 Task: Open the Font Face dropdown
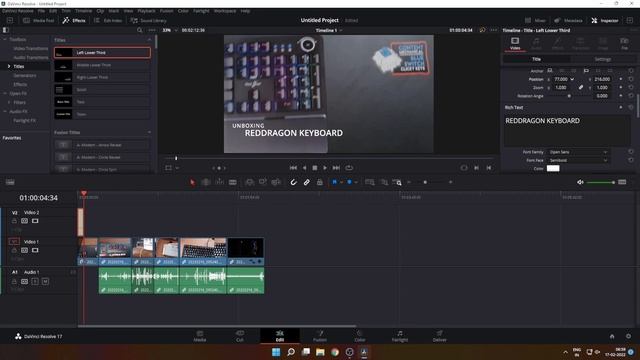point(578,160)
